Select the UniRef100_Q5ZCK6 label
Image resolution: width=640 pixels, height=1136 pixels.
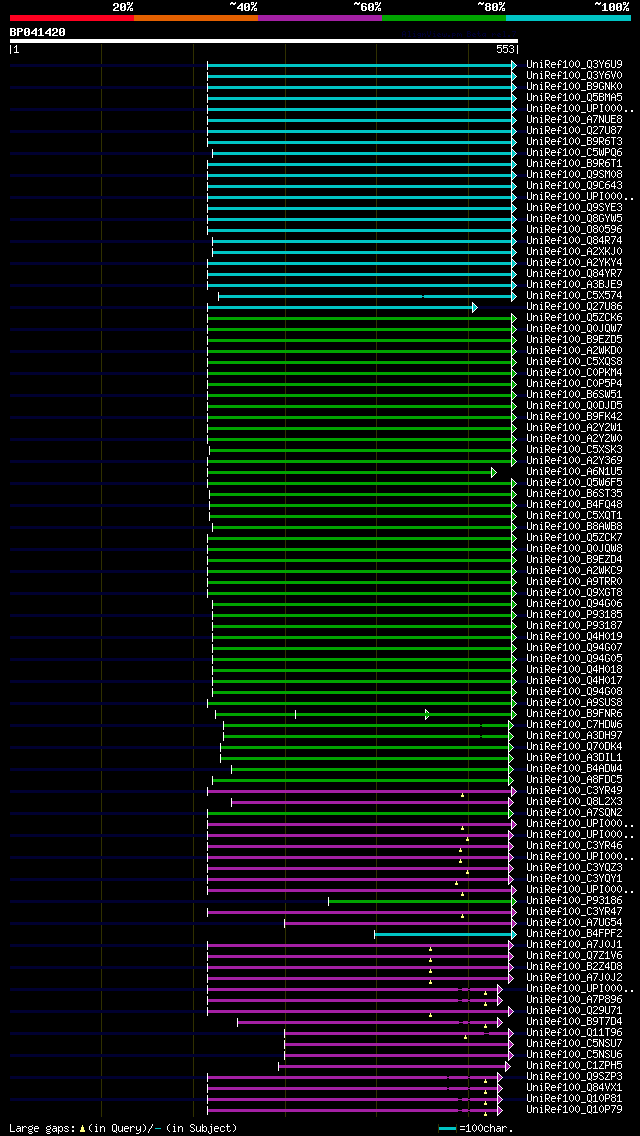coord(574,317)
